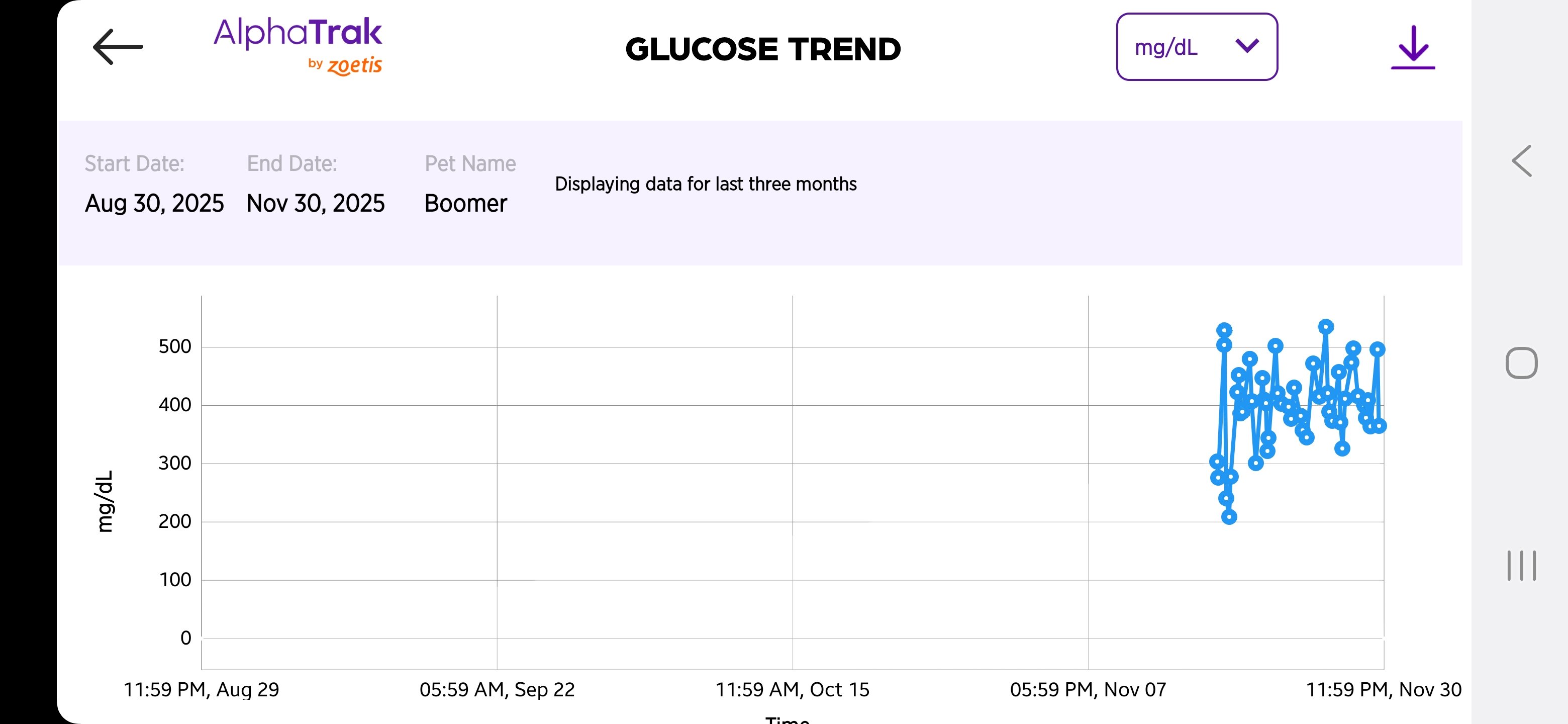The width and height of the screenshot is (1568, 724).
Task: Tap the Oct 15 time axis label
Action: click(792, 689)
